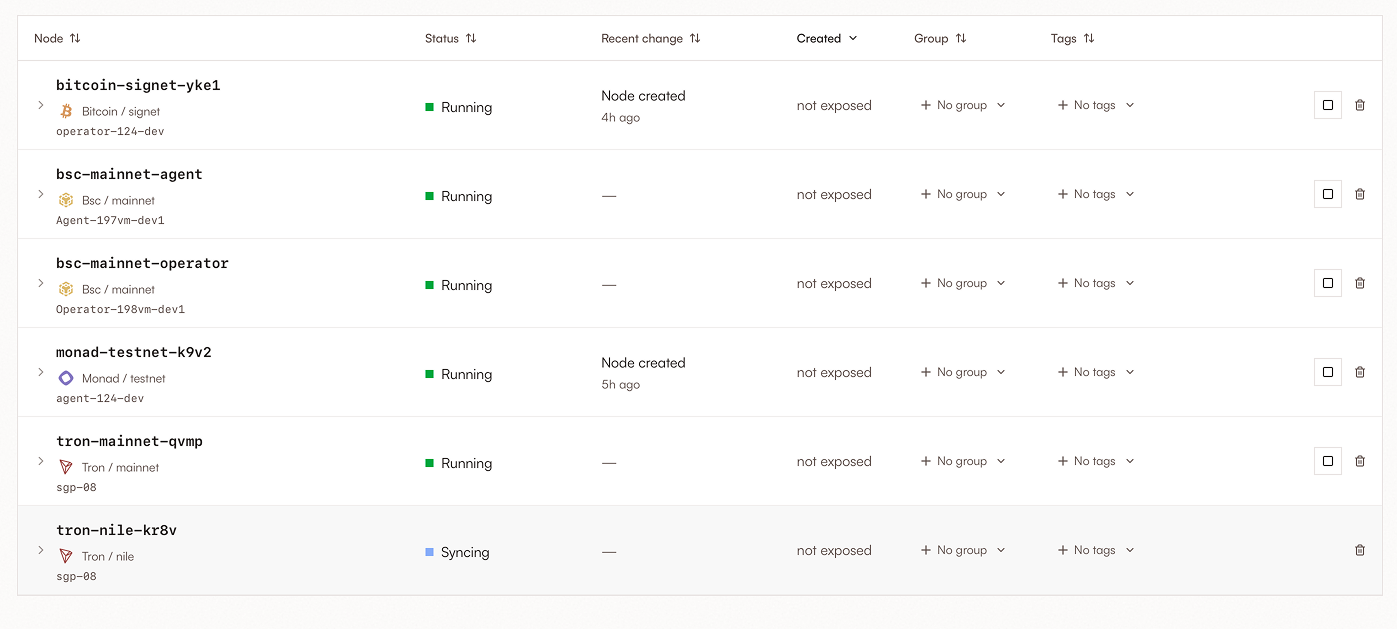Image resolution: width=1397 pixels, height=629 pixels.
Task: Open the 'No tags' dropdown for bsc-mainnet-agent
Action: [x=1096, y=194]
